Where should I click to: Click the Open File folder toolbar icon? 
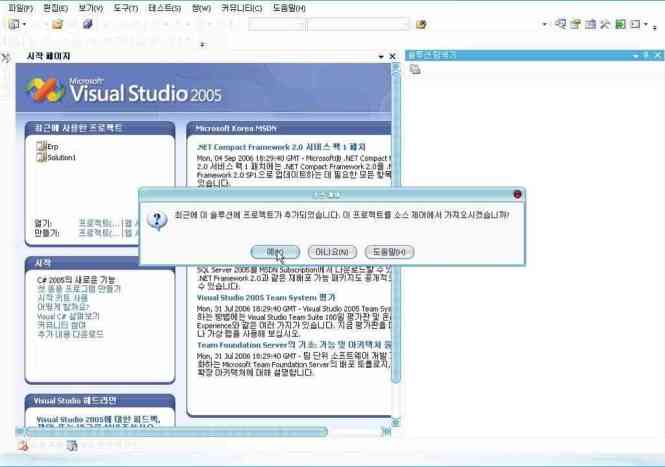pyautogui.click(x=57, y=24)
